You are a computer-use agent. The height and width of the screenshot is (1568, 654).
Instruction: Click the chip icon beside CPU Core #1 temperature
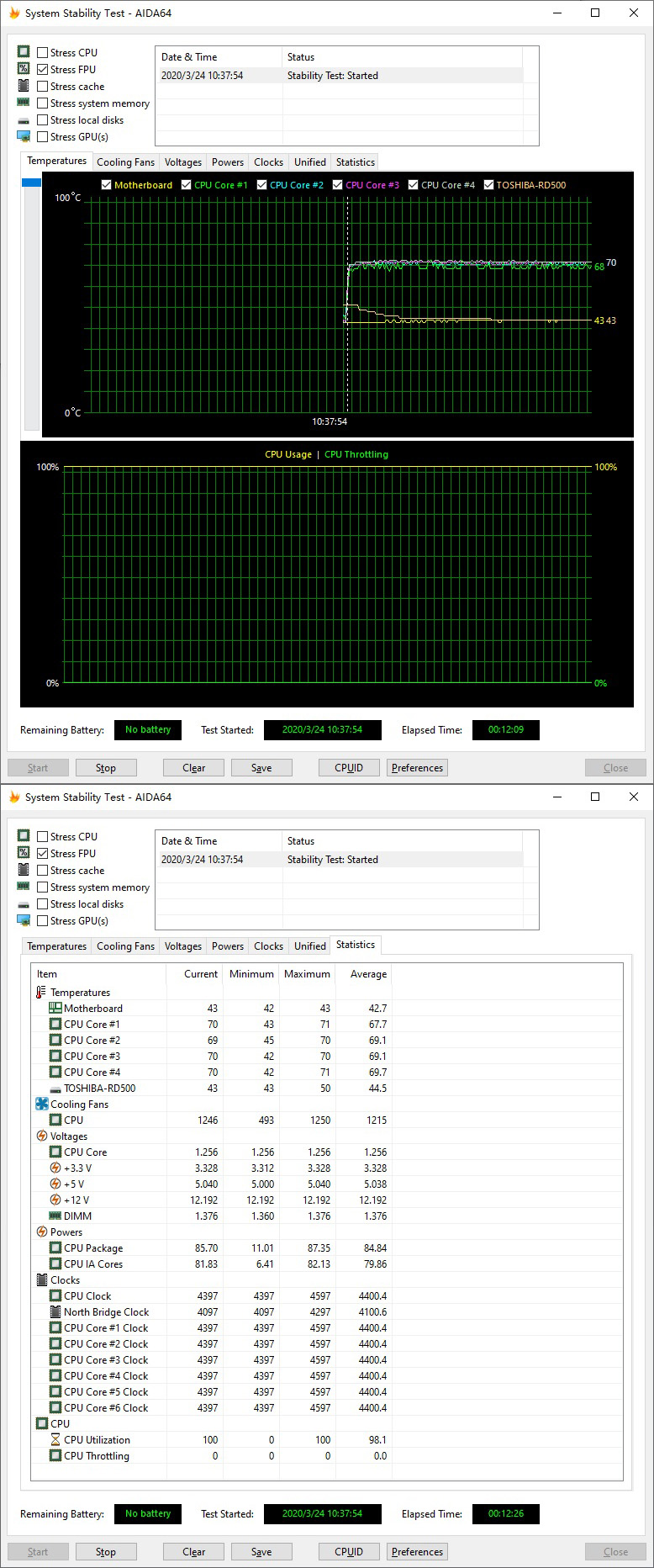pos(55,1024)
